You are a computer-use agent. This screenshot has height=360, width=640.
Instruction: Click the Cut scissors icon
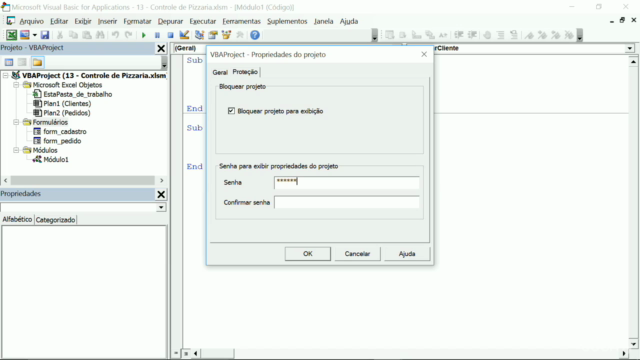click(60, 35)
